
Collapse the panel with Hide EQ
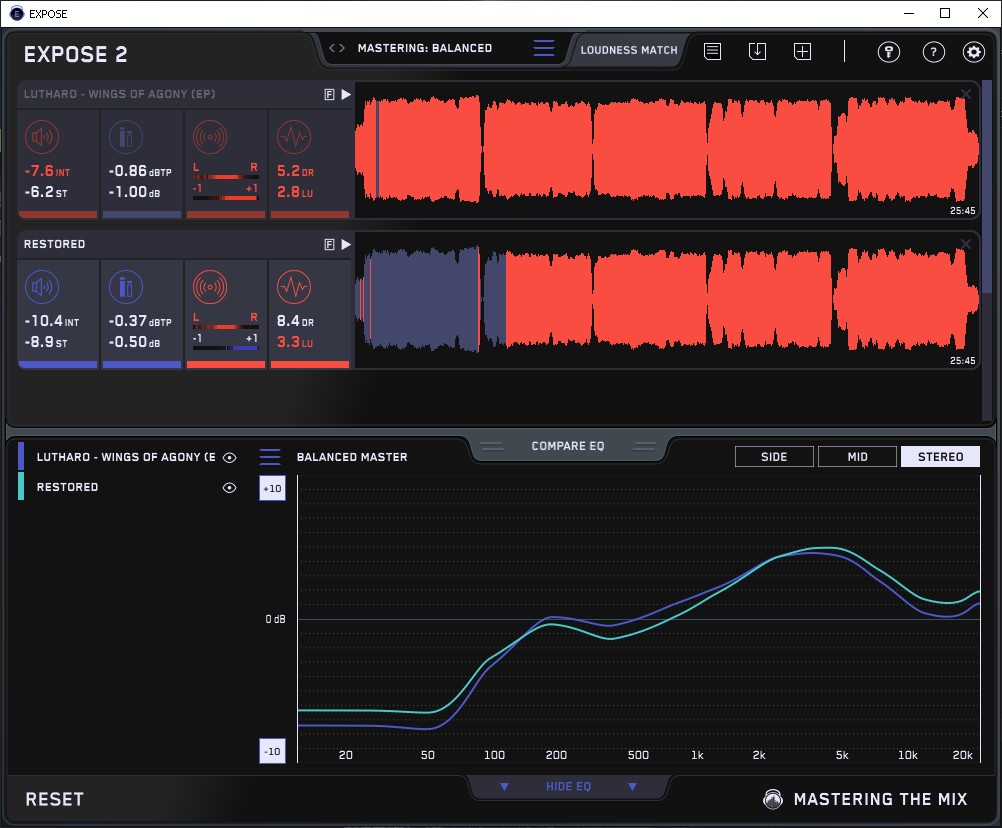(x=568, y=787)
